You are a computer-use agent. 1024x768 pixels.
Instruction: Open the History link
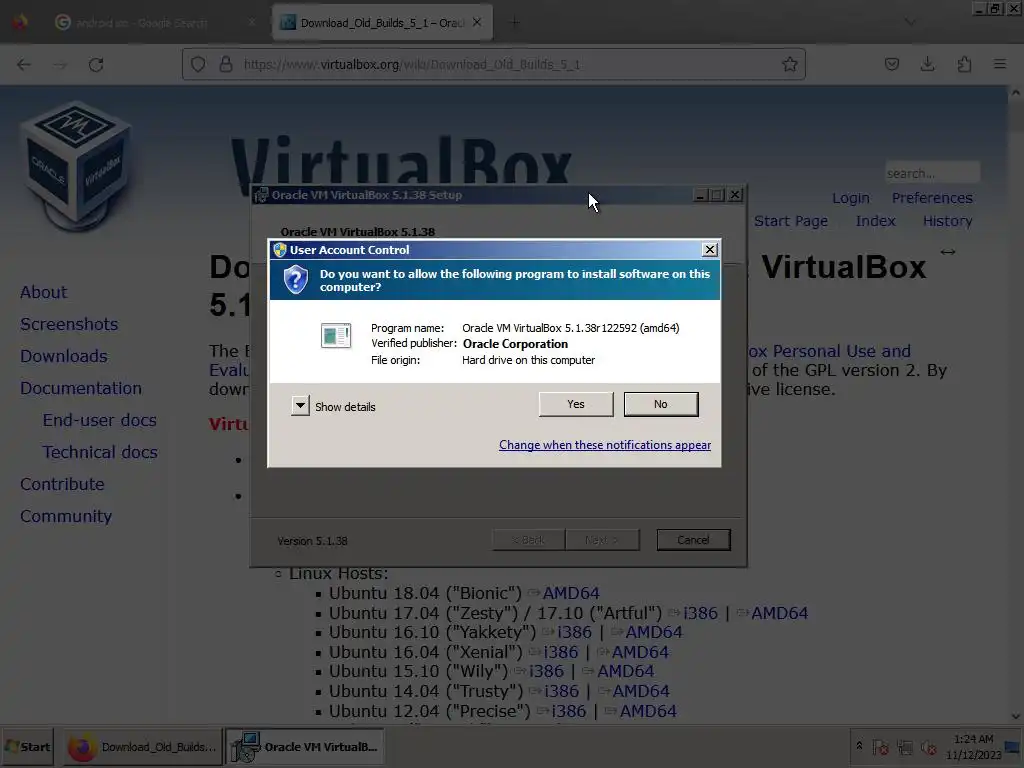(x=948, y=221)
